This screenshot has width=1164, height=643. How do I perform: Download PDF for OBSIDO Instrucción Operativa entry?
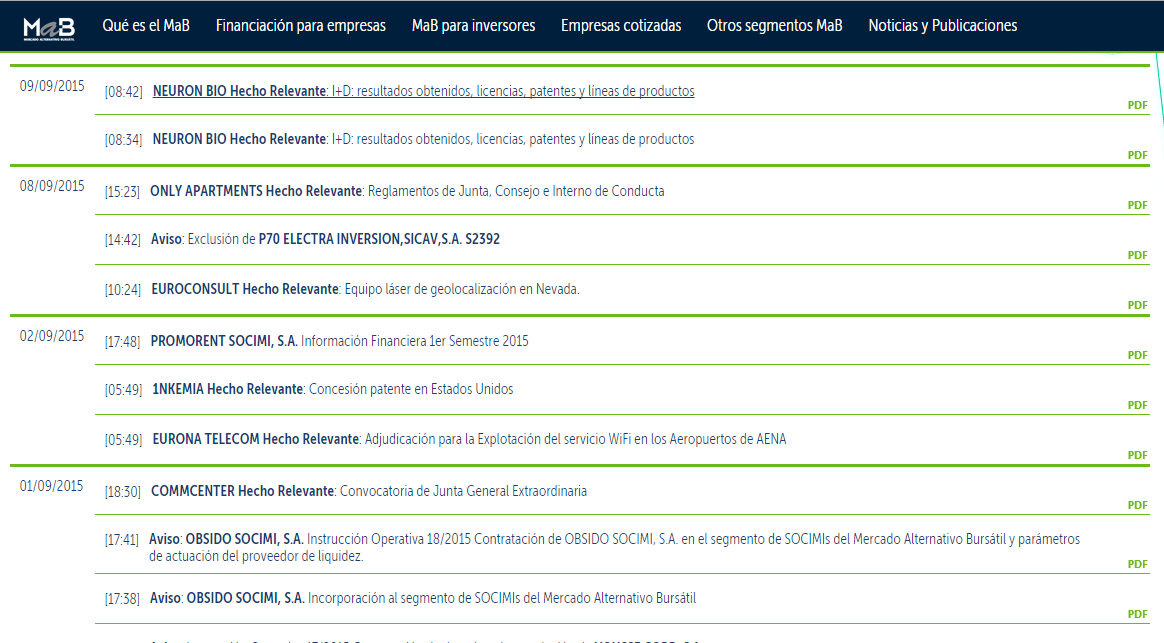pyautogui.click(x=1137, y=564)
